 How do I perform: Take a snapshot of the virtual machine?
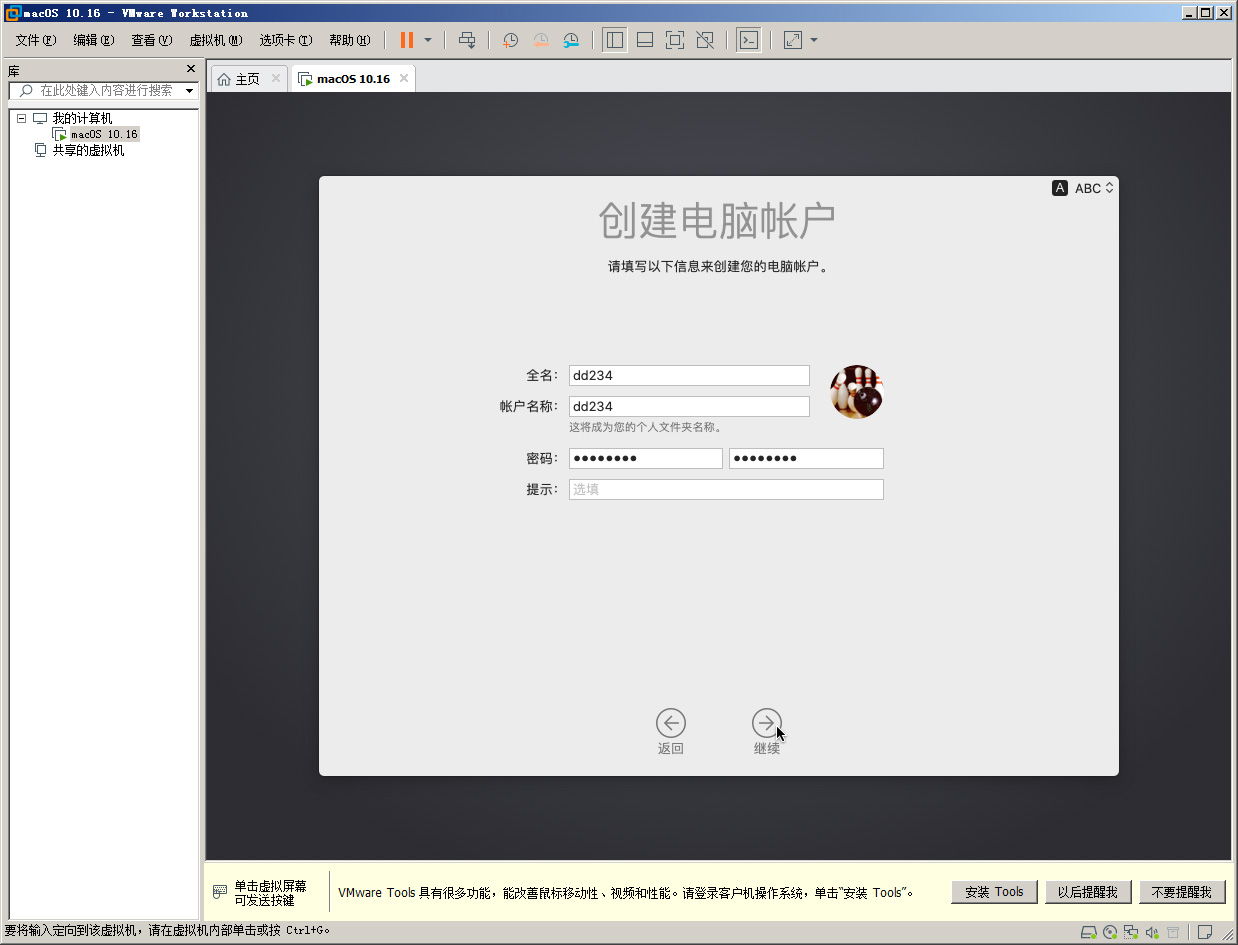click(x=510, y=40)
